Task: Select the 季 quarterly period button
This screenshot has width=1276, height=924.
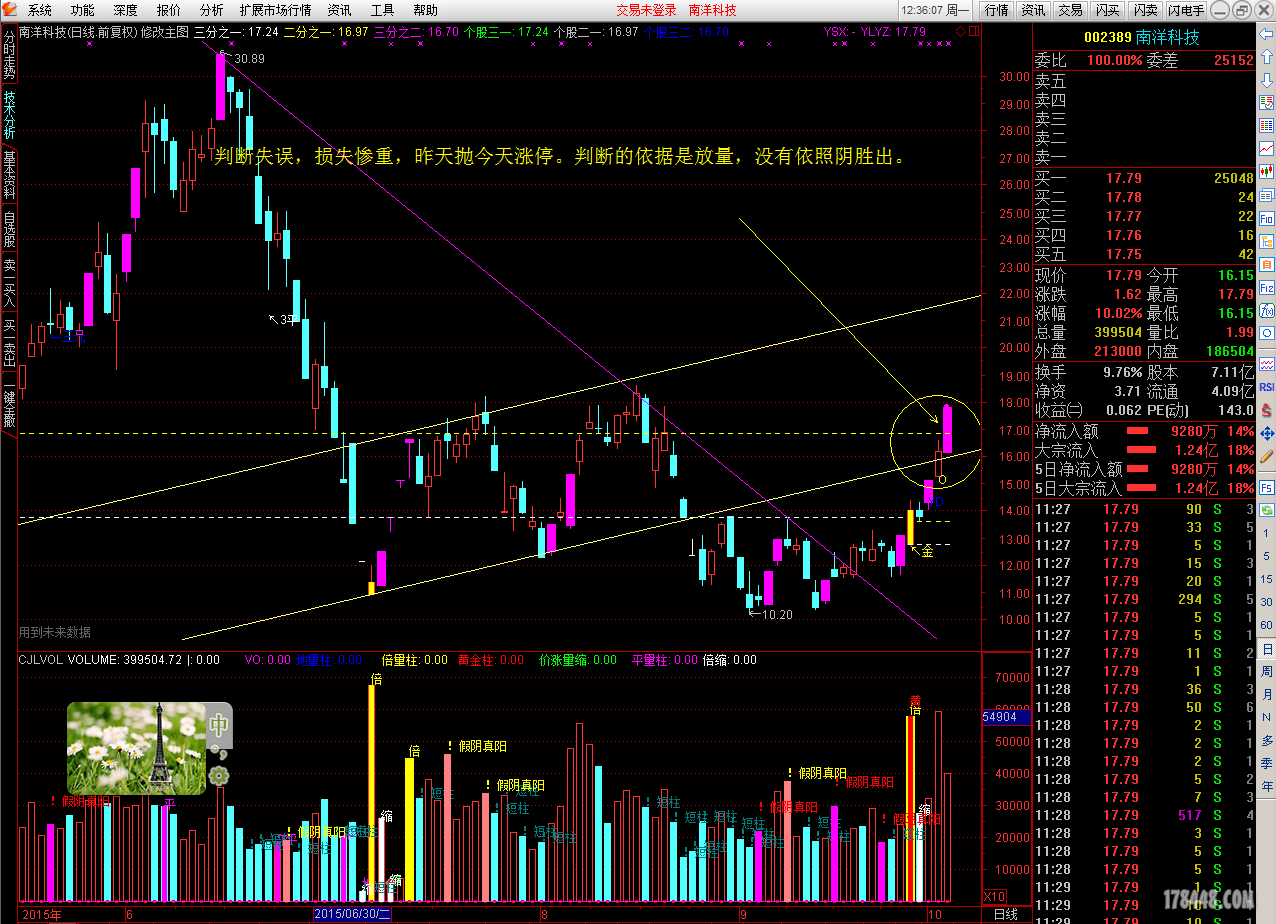Action: pos(1266,763)
